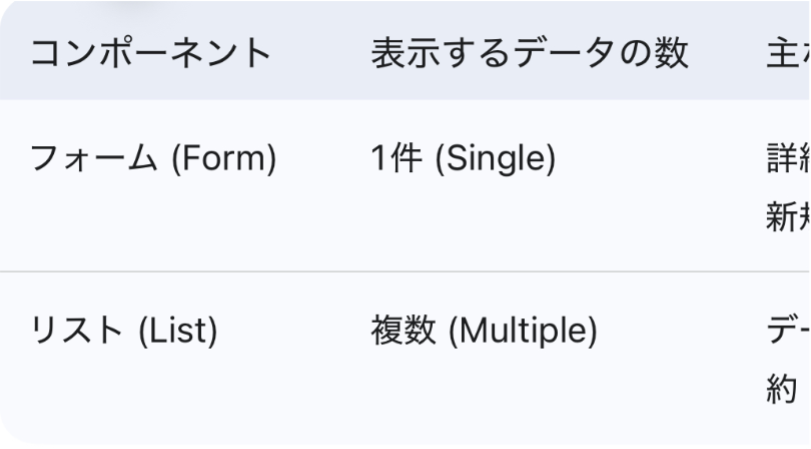Click the 1件 (Single) table cell

coord(463,160)
